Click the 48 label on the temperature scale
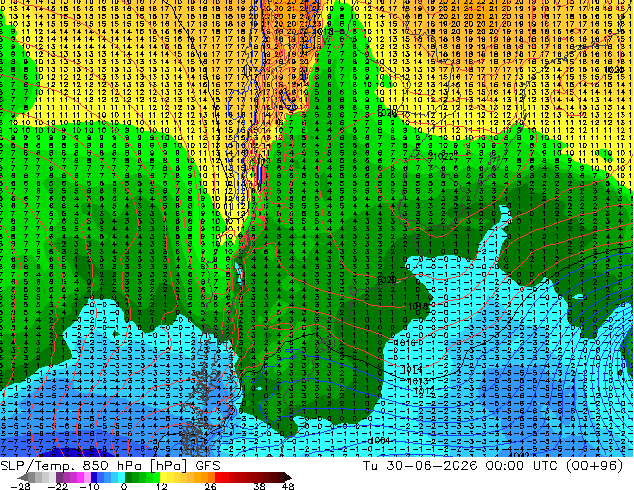 point(288,486)
